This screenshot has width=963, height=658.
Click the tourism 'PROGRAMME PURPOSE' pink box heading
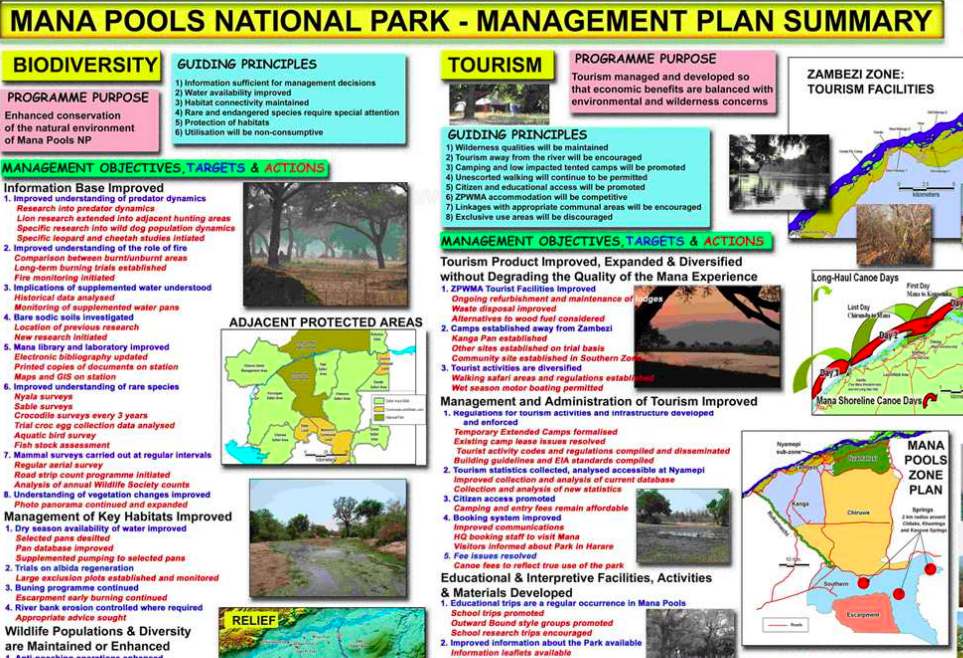[645, 59]
